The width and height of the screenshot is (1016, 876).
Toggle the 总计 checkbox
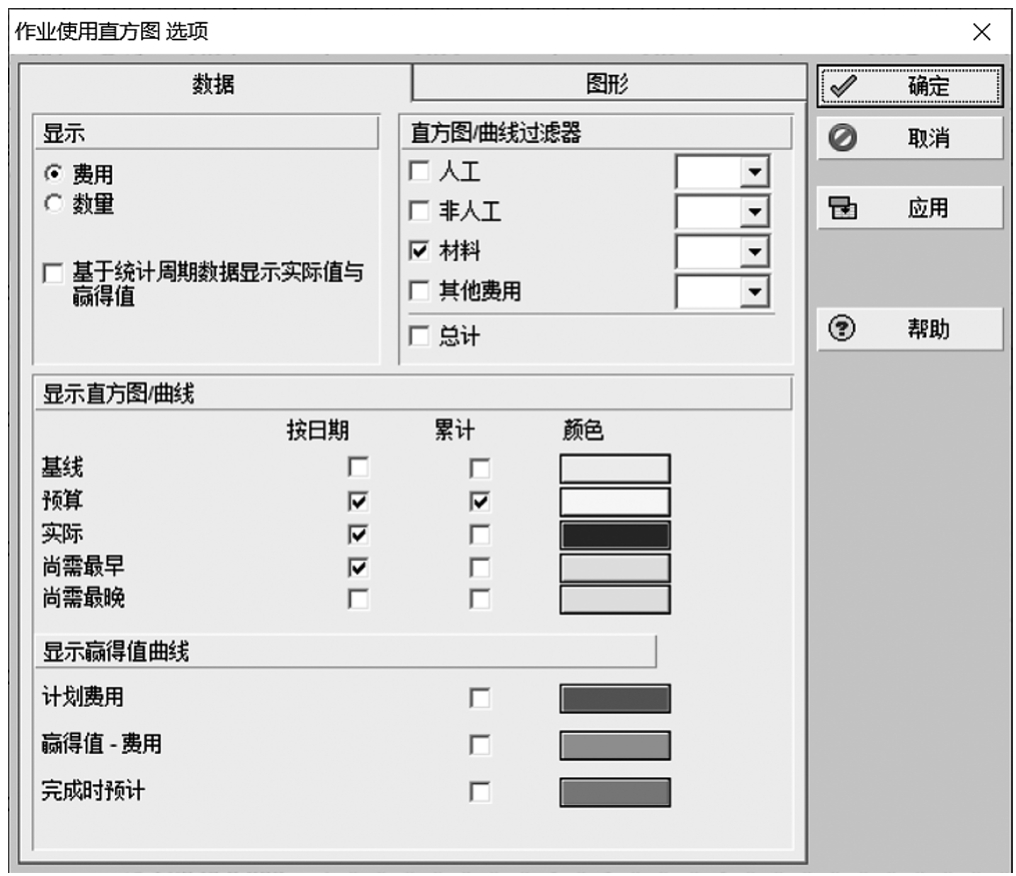click(420, 337)
